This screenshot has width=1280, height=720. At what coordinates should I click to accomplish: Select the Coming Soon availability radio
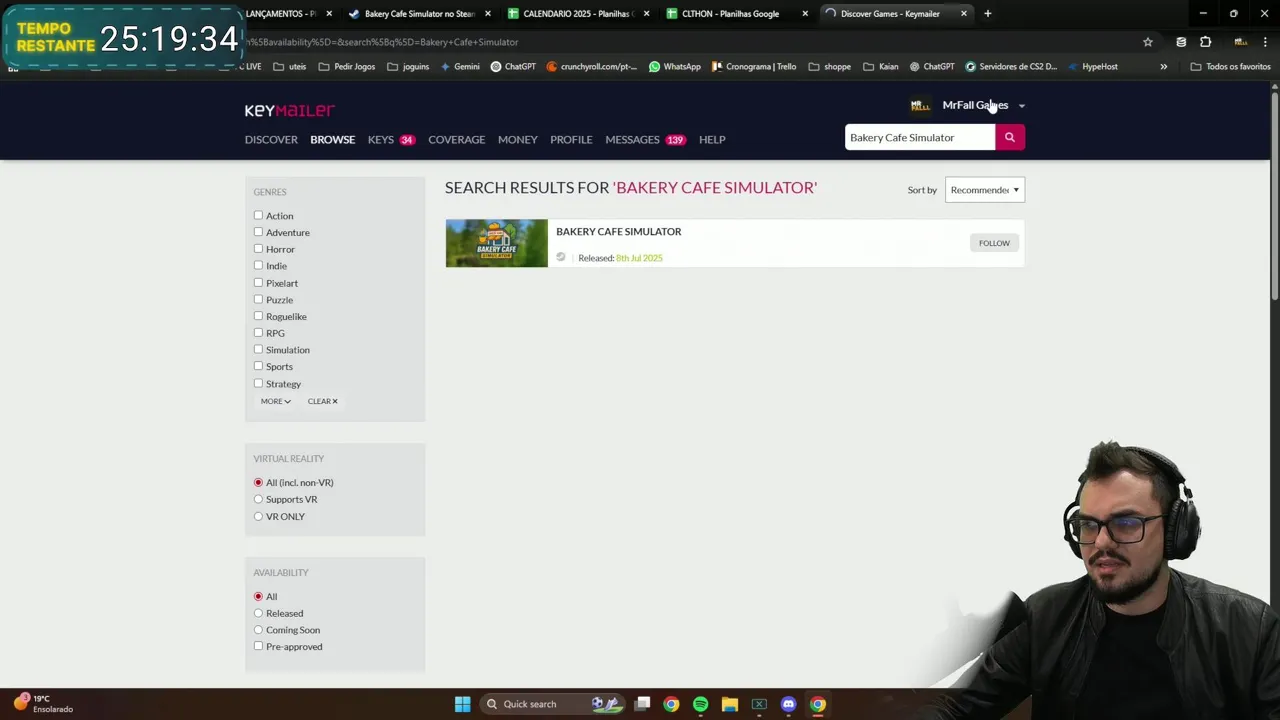coord(258,630)
